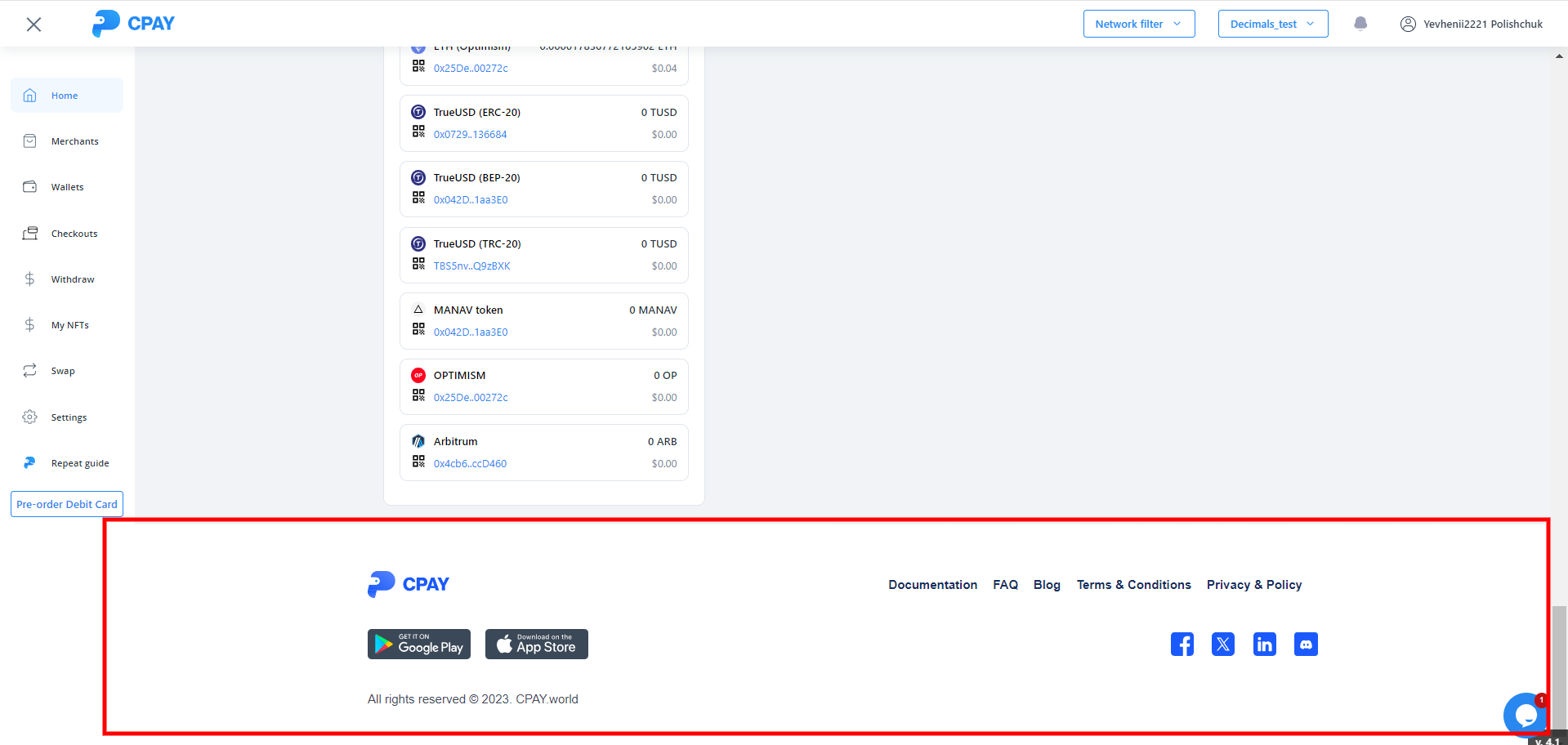Show QR code for OPTIMISM wallet

418,395
